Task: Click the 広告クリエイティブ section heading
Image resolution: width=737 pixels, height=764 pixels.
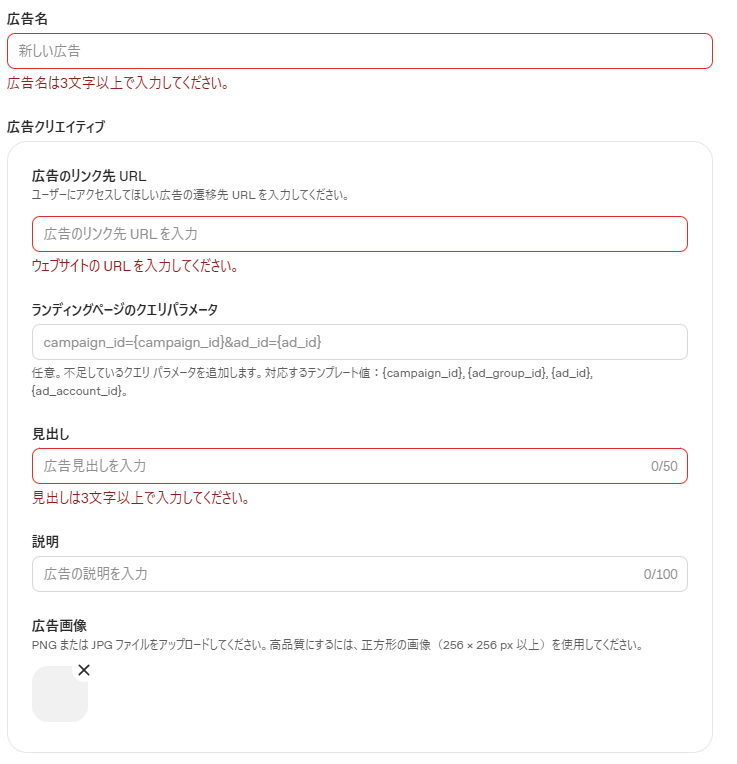Action: (56, 127)
